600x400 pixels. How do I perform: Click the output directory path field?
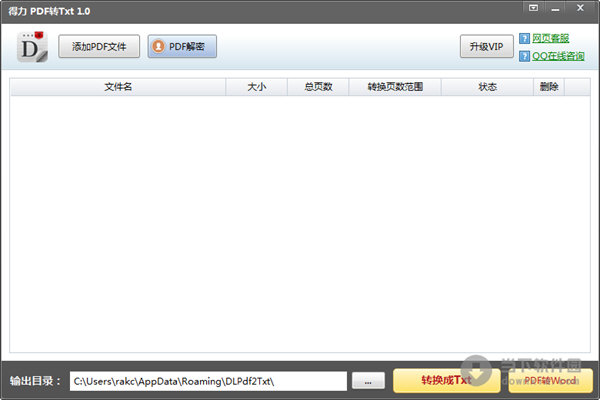[x=208, y=381]
